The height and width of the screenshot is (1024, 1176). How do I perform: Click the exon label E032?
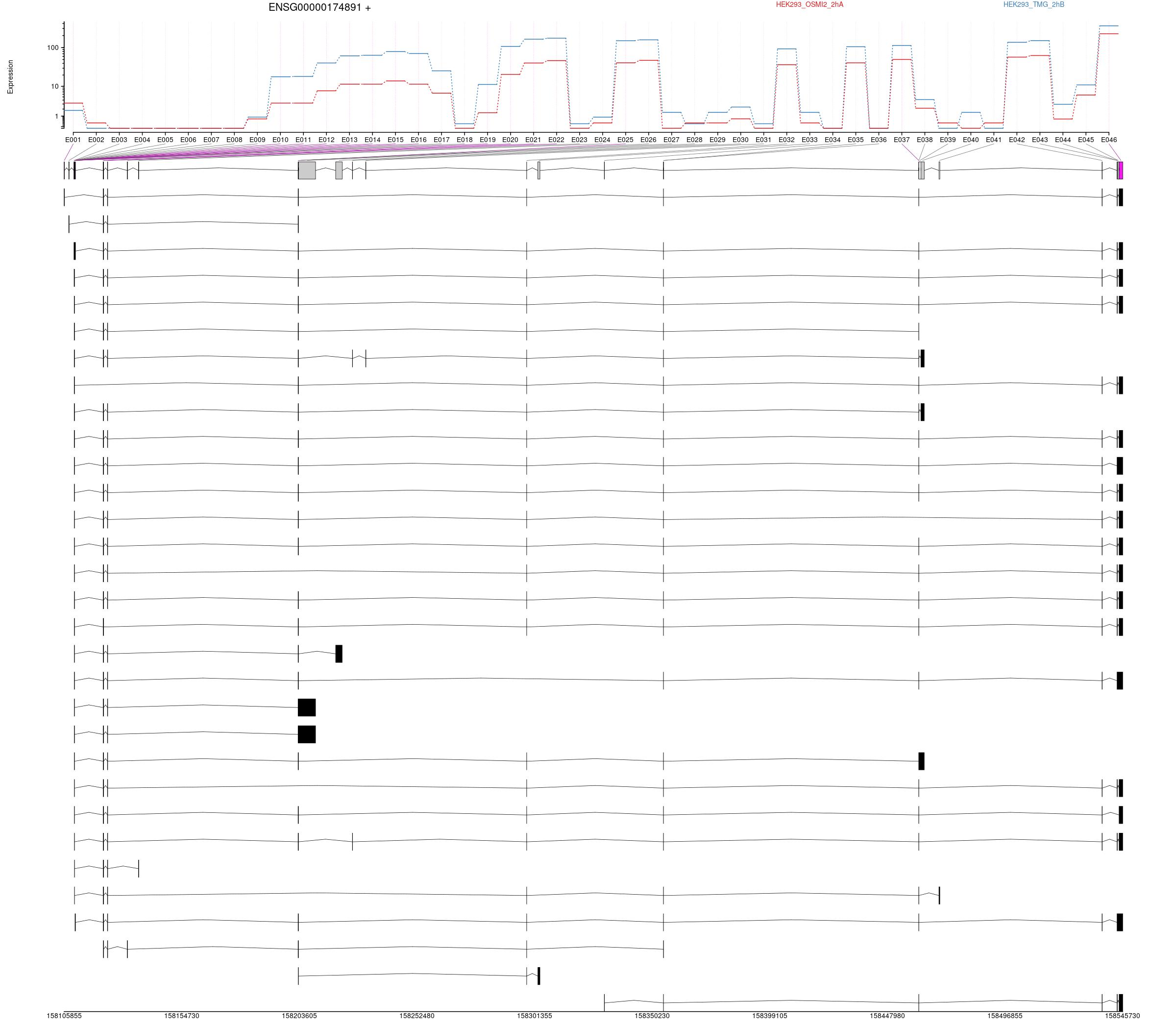coord(786,140)
